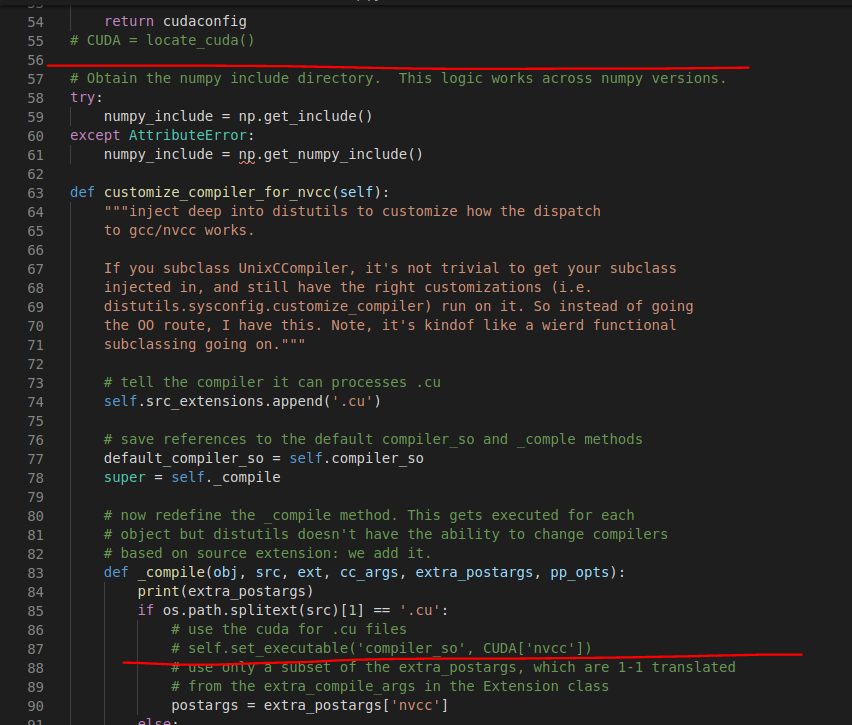Click the try keyword
Screen dimensions: 852x725
(83, 97)
